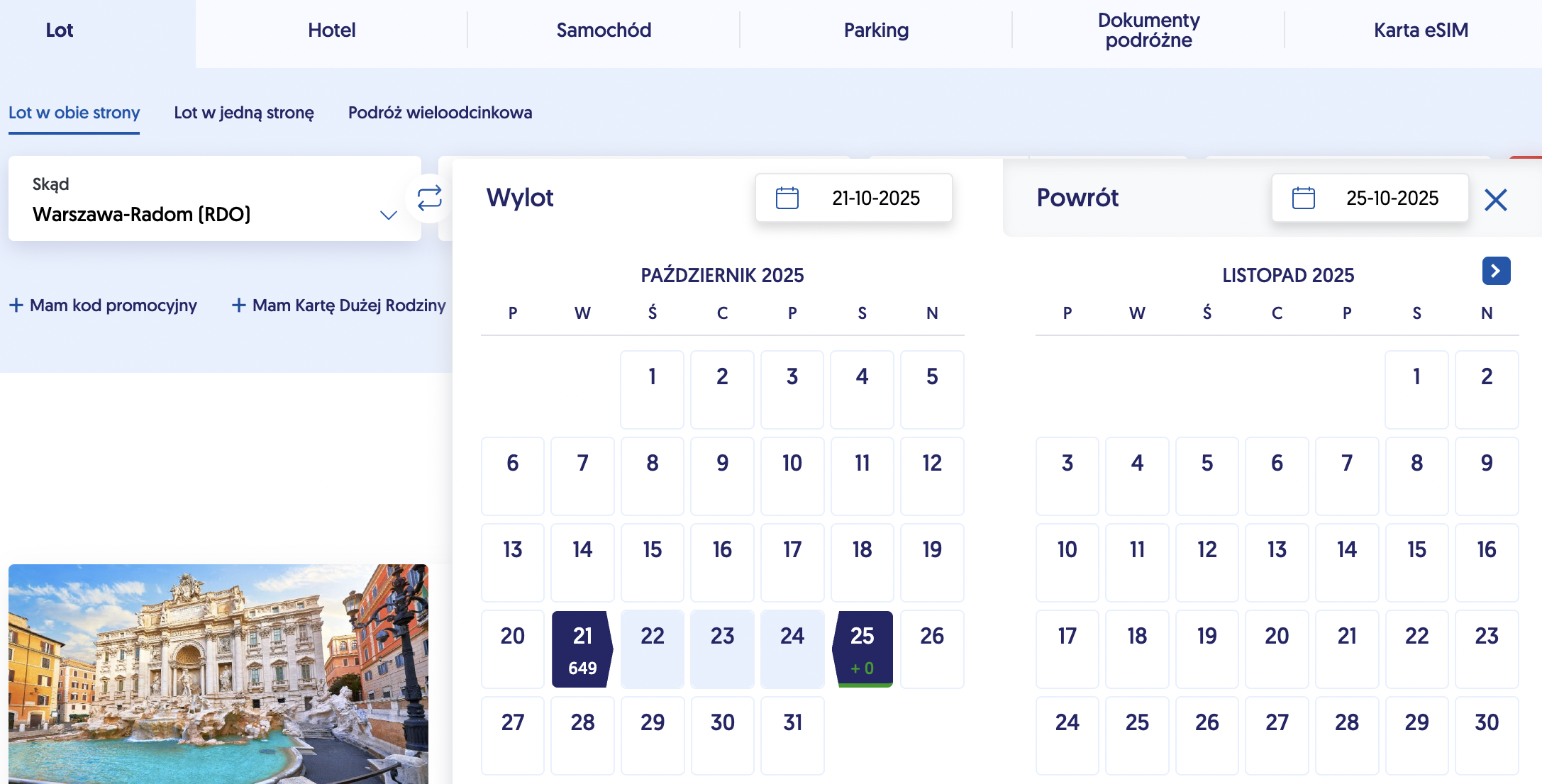Select Podróż wieloodcinkowa option
1542x784 pixels.
point(440,113)
